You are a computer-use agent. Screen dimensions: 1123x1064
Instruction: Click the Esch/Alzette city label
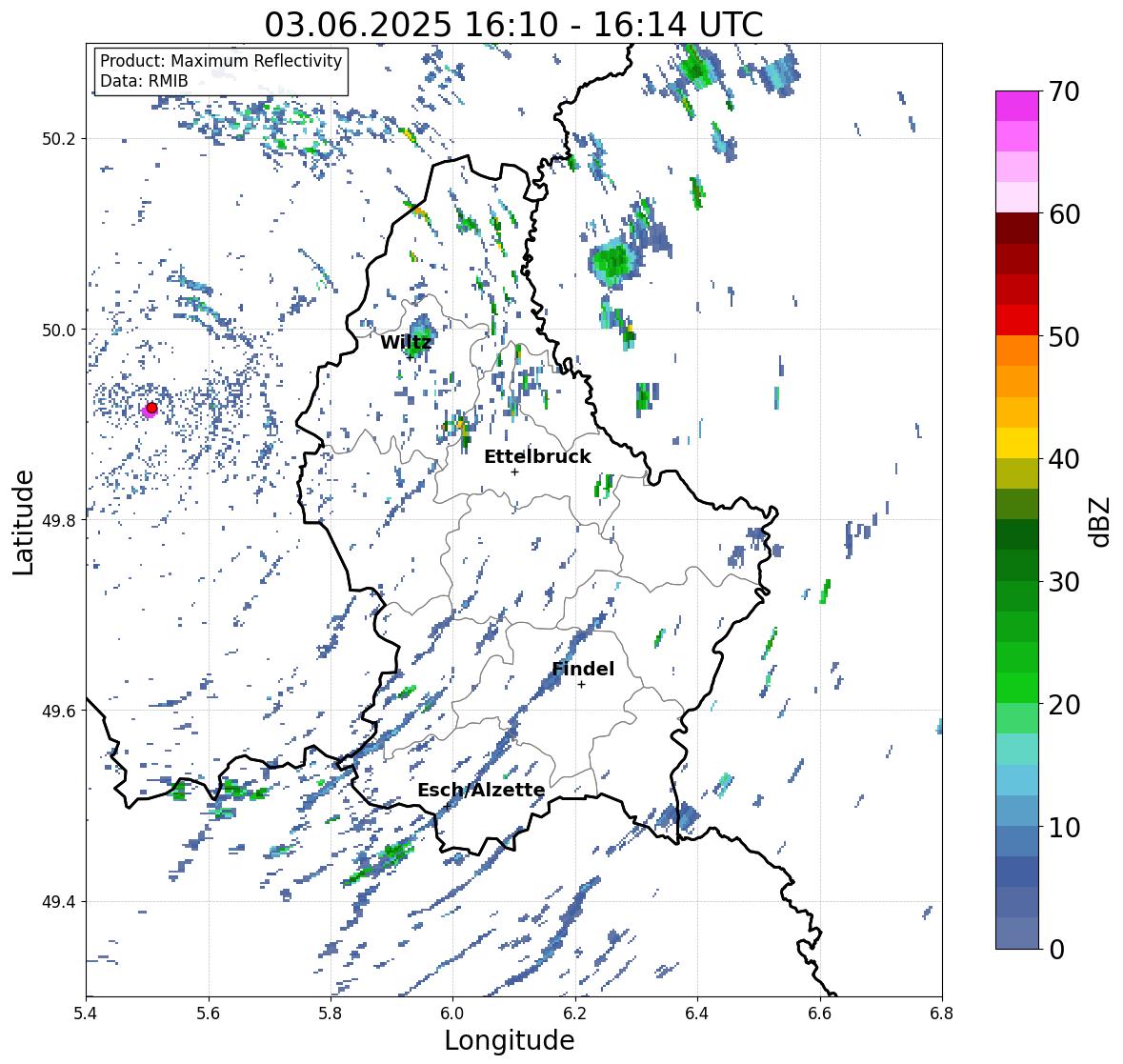point(481,790)
